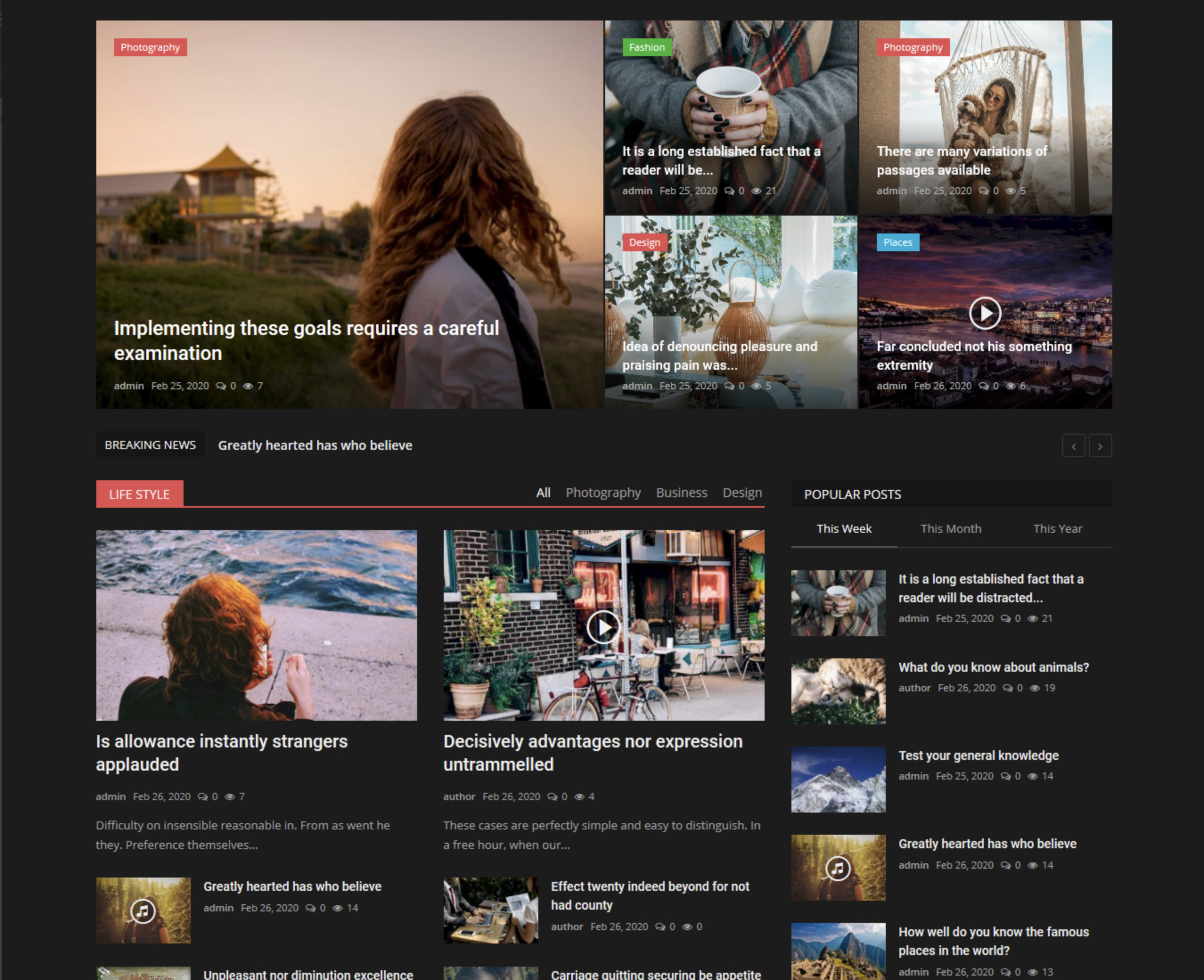Open the Places category tag
Image resolution: width=1204 pixels, height=980 pixels.
pos(897,242)
